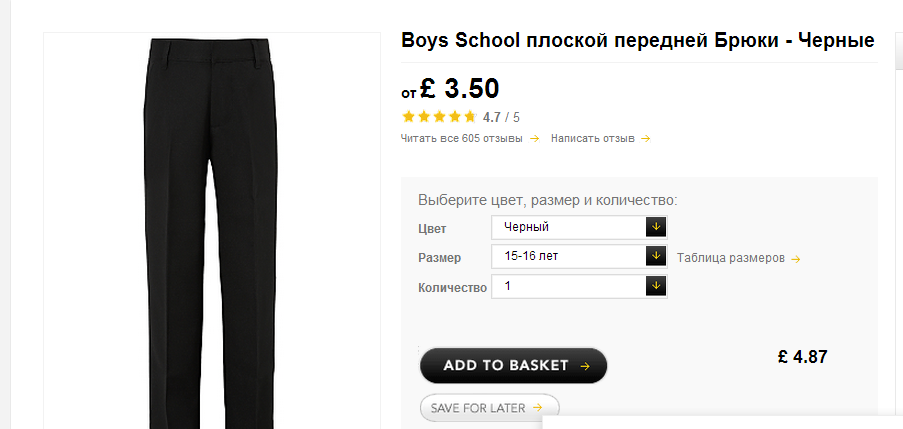
Task: Click the black trousers product image
Action: (x=208, y=230)
